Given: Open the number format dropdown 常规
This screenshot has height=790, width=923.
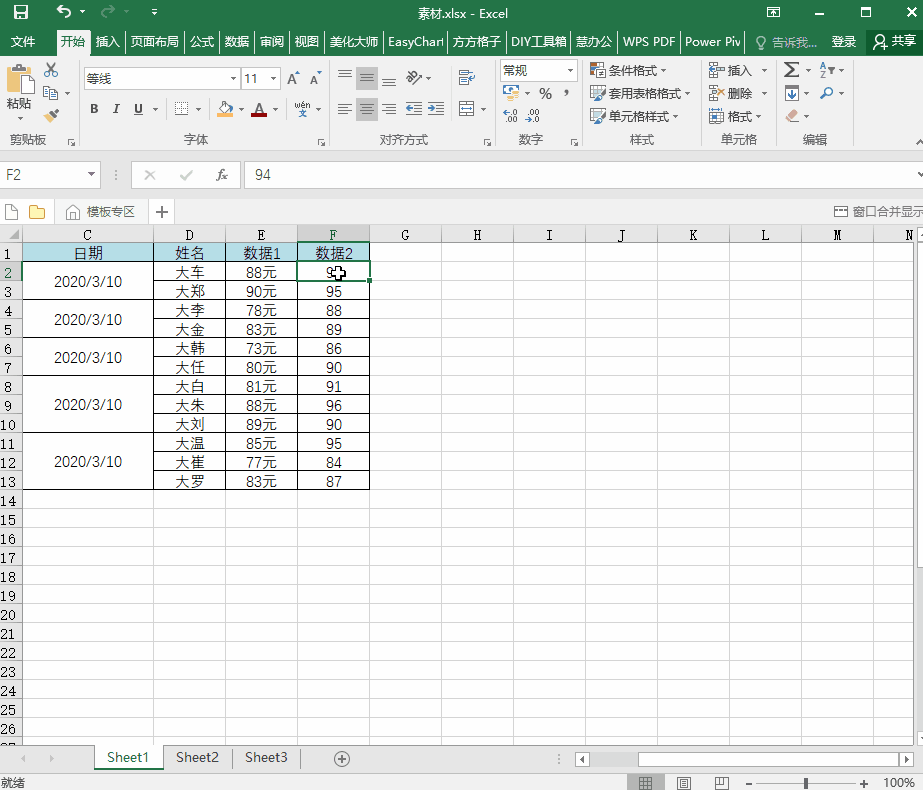Looking at the screenshot, I should tap(570, 71).
